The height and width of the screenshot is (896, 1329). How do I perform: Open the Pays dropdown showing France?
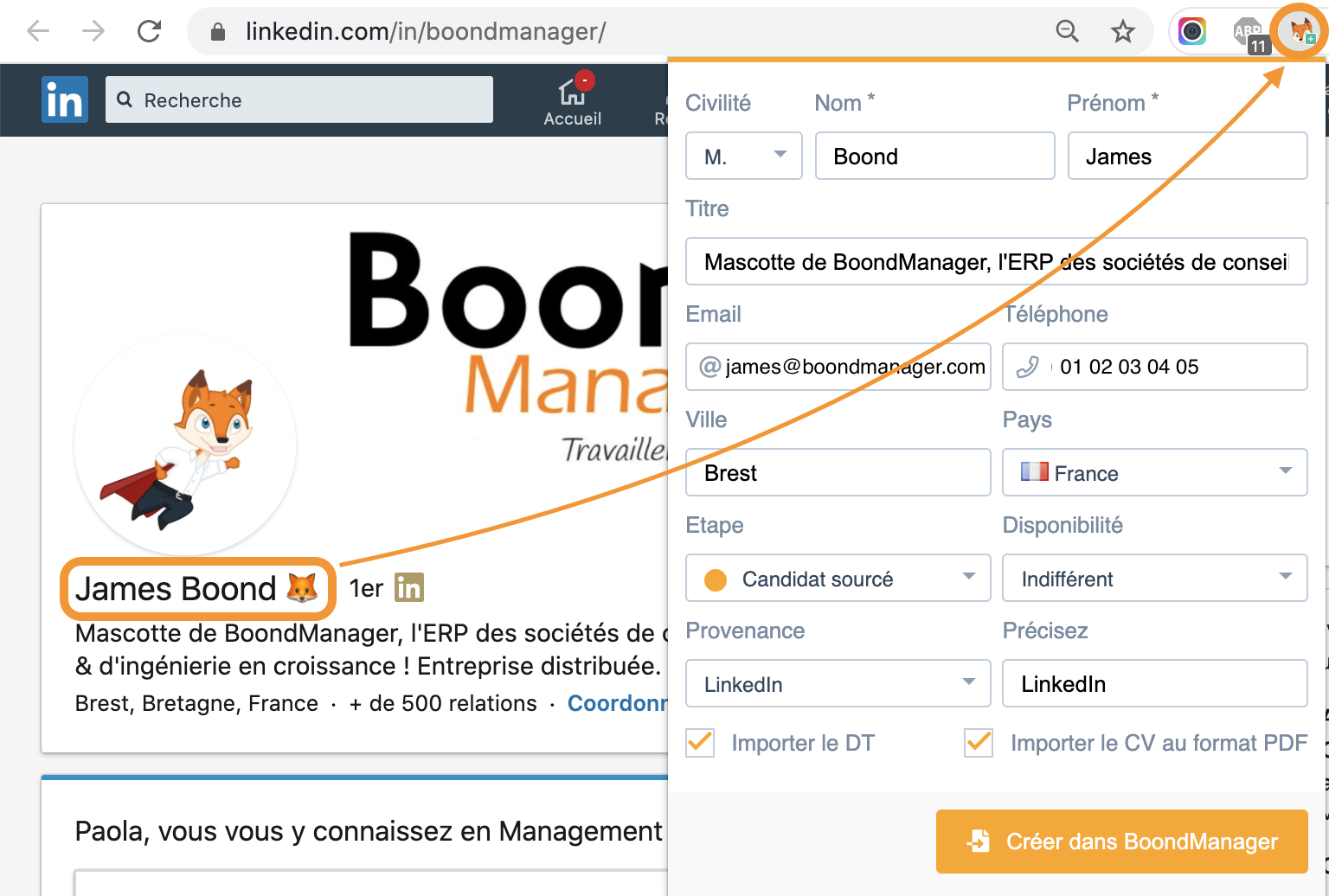[1155, 472]
